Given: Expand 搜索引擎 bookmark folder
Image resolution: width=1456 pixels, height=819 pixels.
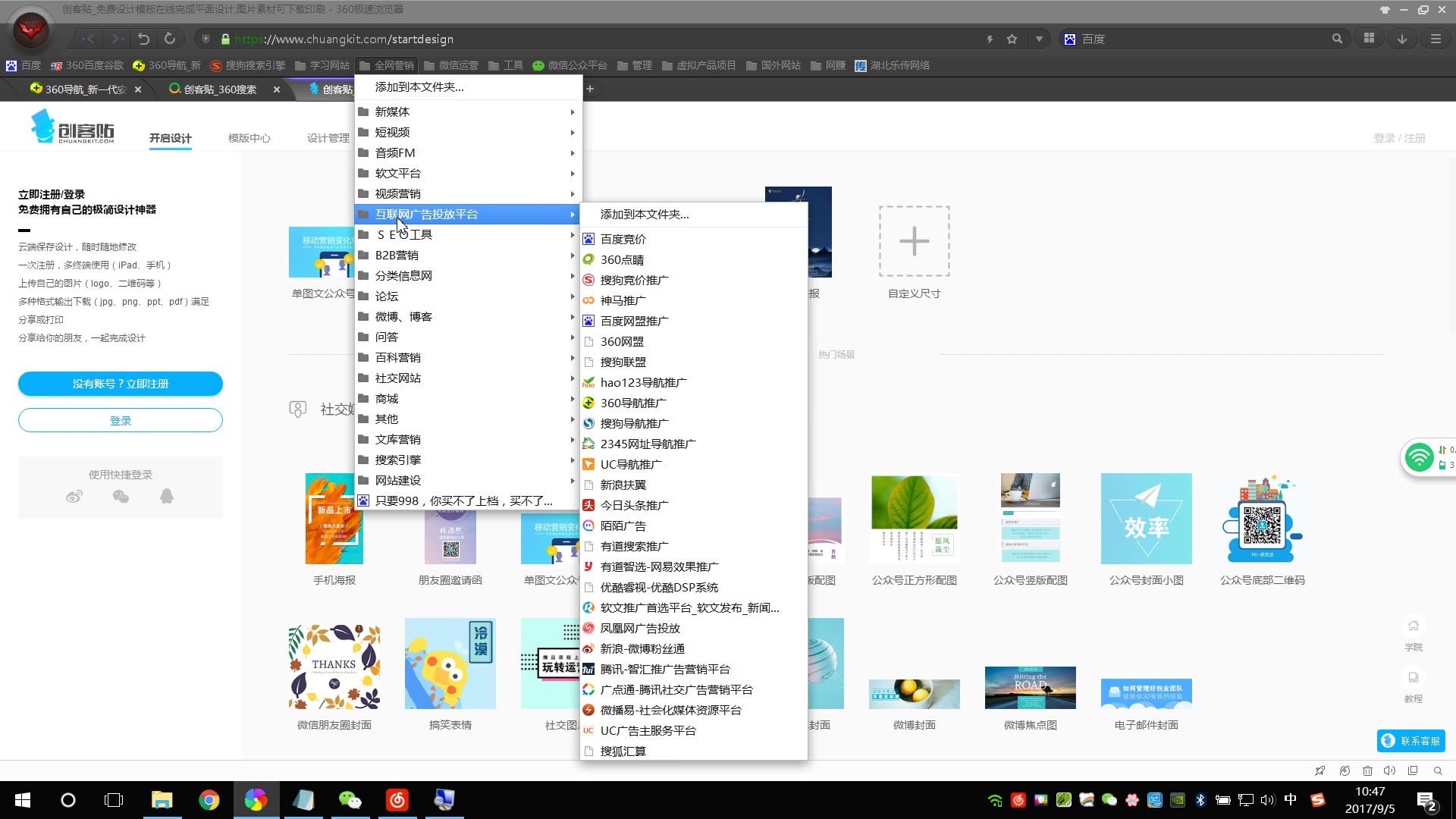Looking at the screenshot, I should (467, 460).
